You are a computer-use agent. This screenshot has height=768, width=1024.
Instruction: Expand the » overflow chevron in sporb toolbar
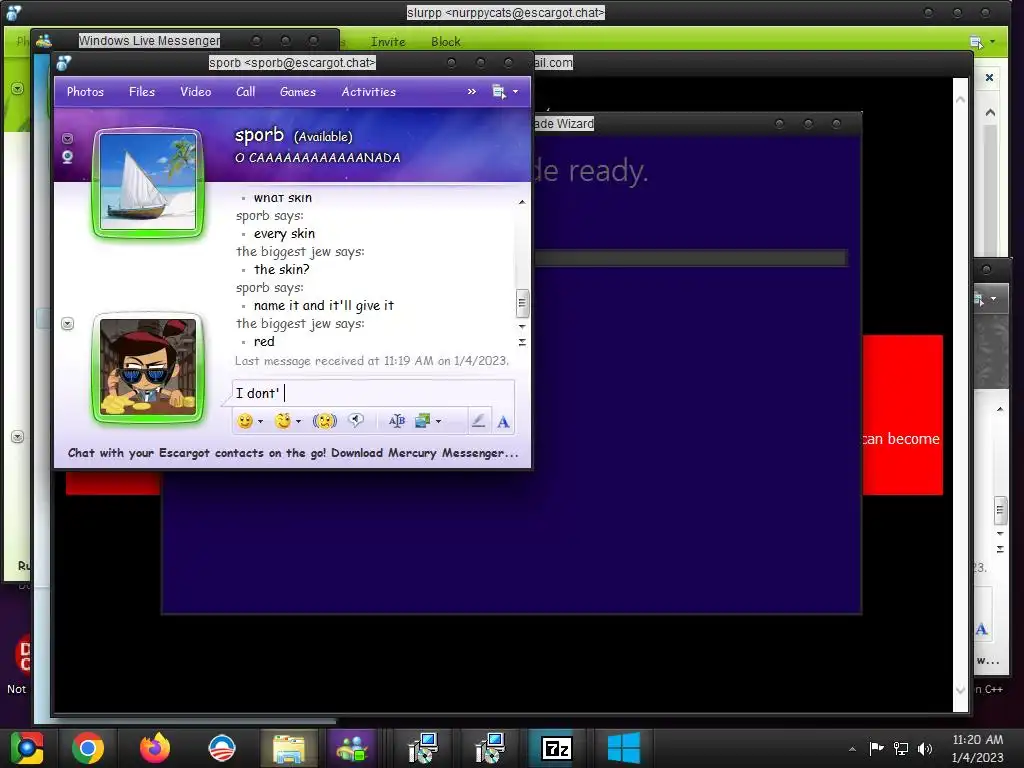tap(472, 92)
